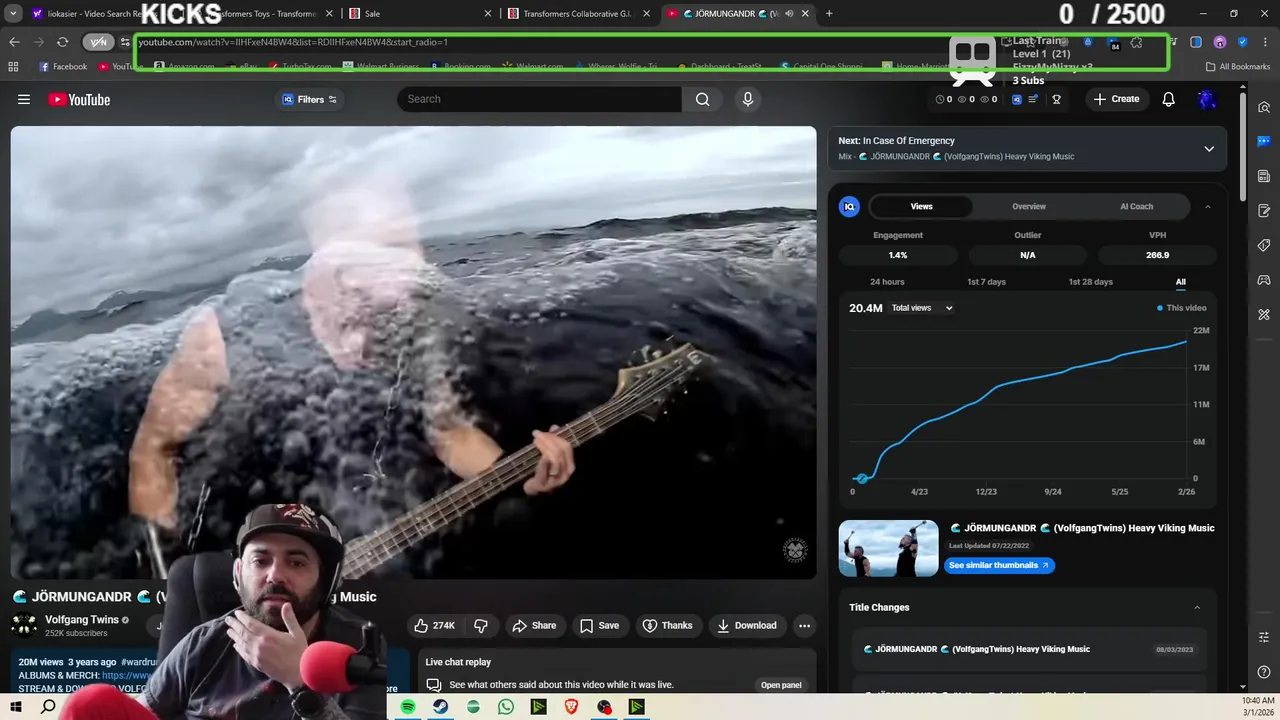Click the Download button

(747, 625)
